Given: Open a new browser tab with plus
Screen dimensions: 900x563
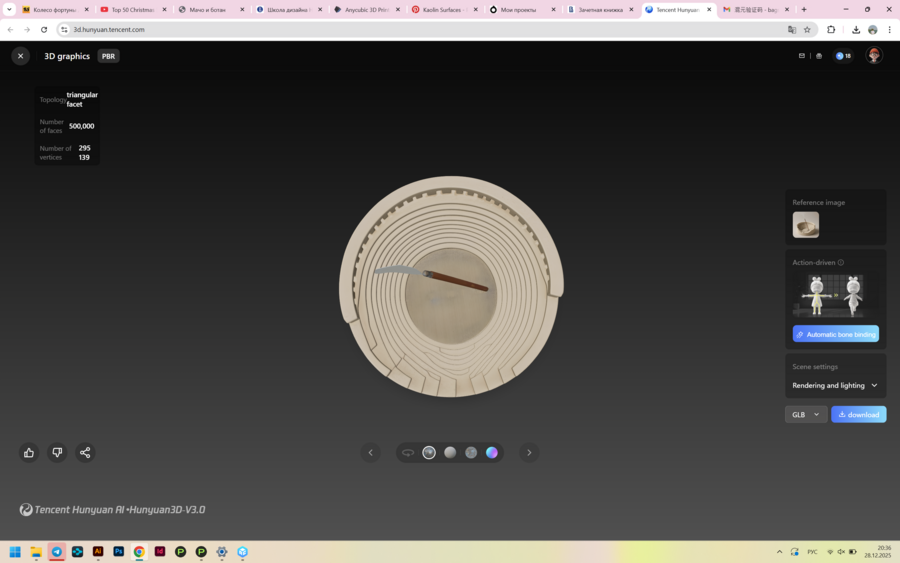Looking at the screenshot, I should [x=804, y=9].
